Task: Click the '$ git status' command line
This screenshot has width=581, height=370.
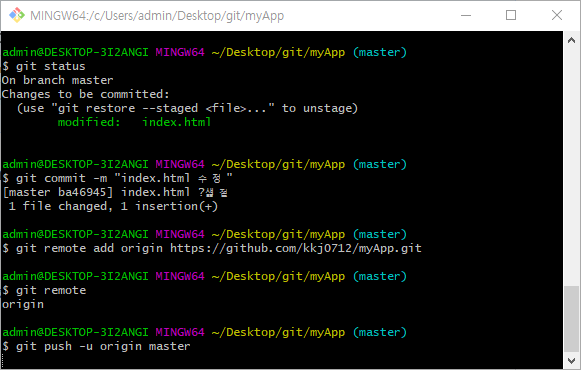Action: click(x=44, y=66)
